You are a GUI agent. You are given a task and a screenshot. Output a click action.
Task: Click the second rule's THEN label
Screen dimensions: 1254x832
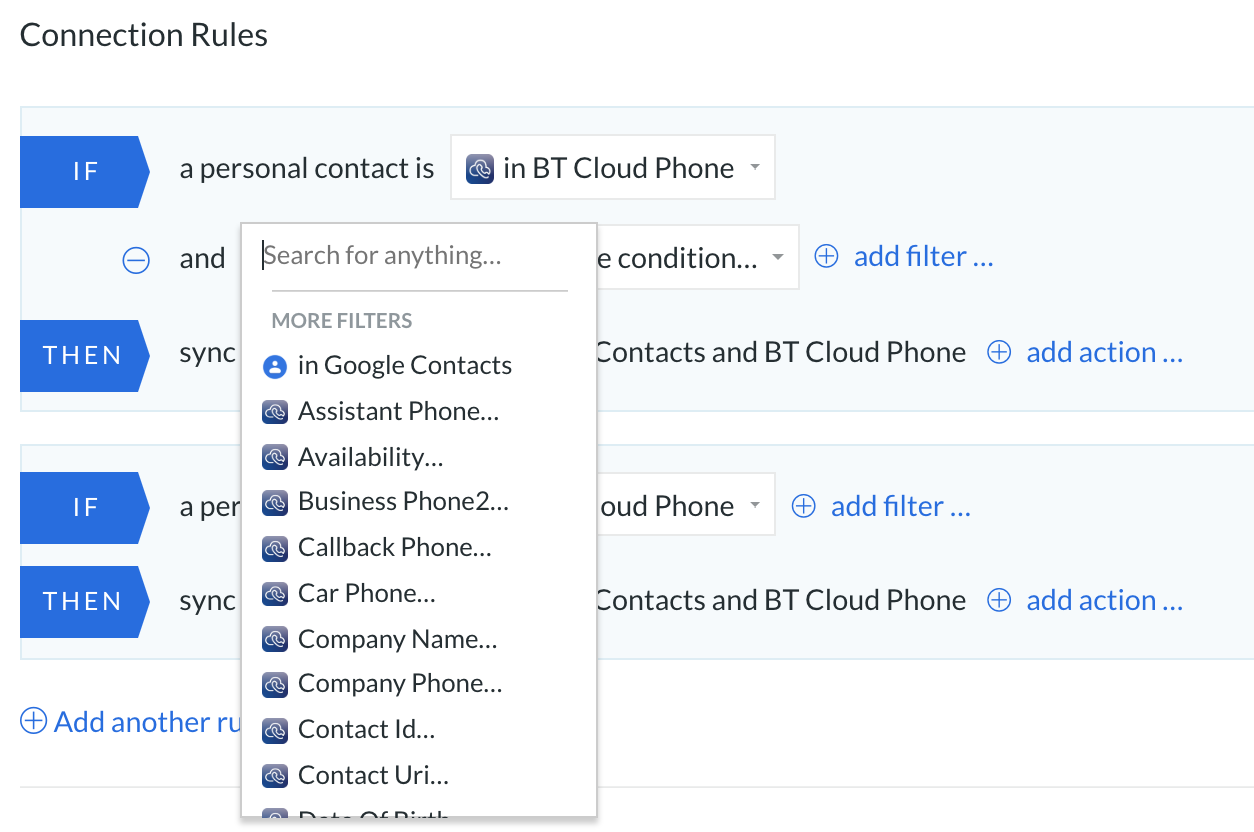click(85, 601)
